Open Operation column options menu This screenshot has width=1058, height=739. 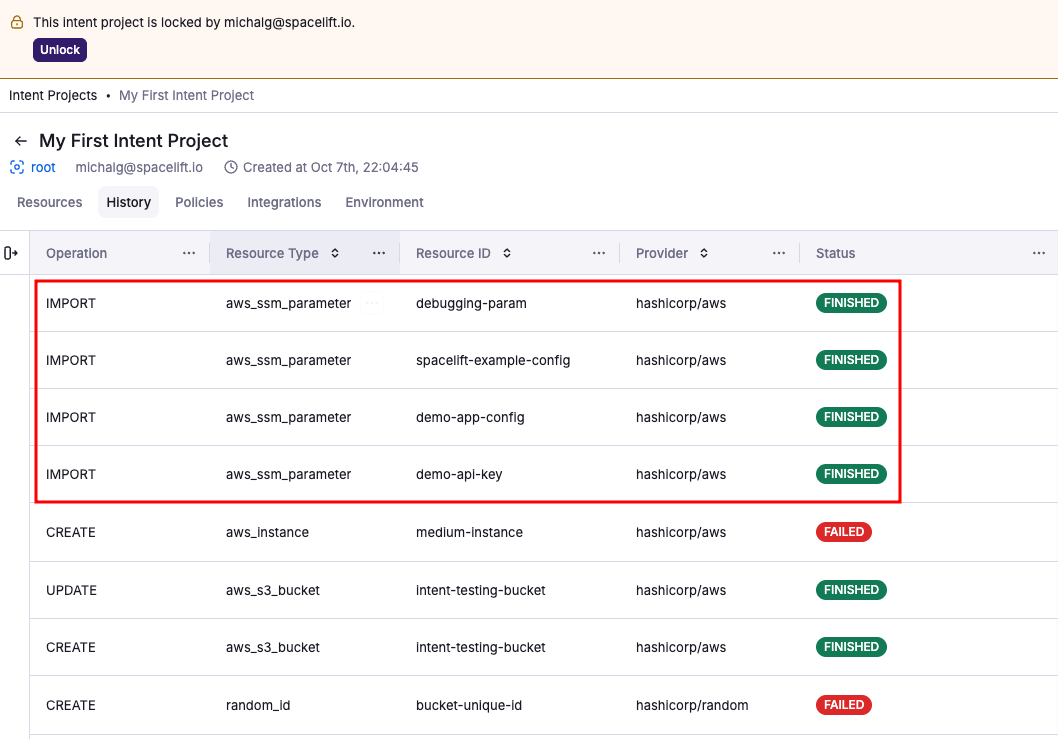click(x=189, y=253)
